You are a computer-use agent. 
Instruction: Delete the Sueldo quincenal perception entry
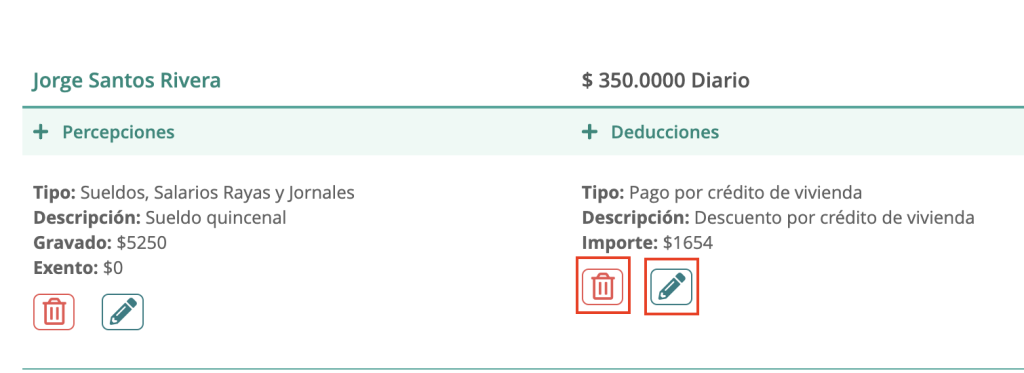[x=54, y=312]
